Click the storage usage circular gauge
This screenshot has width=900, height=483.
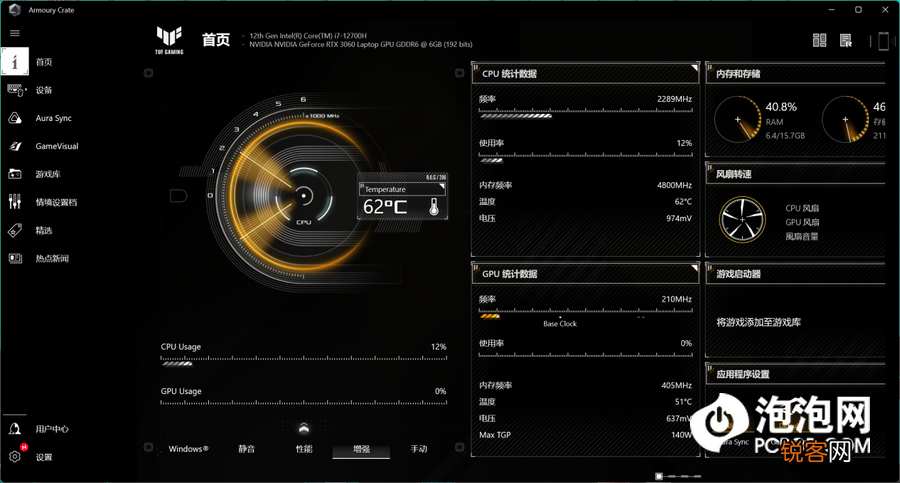click(845, 119)
